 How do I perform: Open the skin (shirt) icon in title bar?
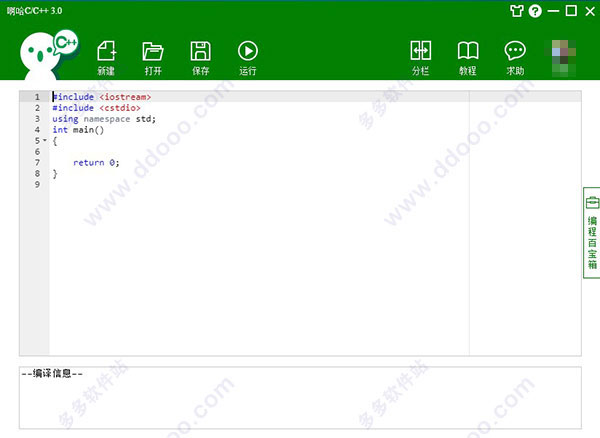(517, 11)
